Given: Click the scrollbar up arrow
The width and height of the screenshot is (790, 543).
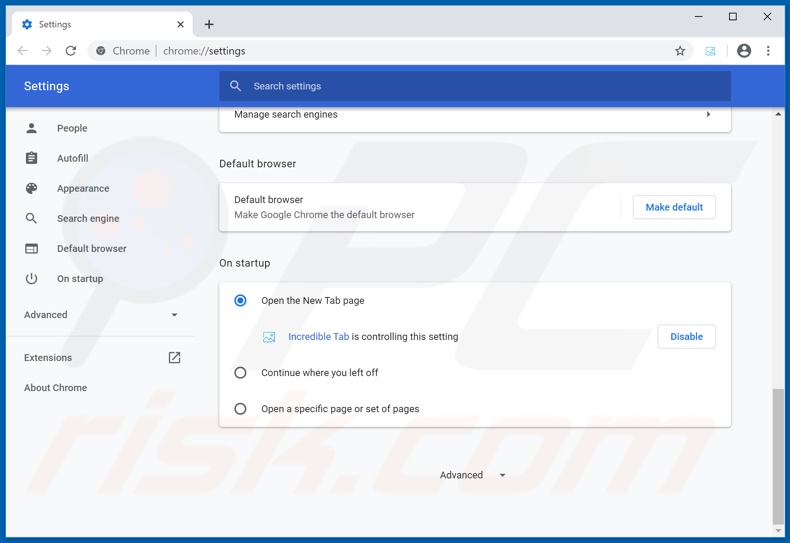Looking at the screenshot, I should click(778, 114).
